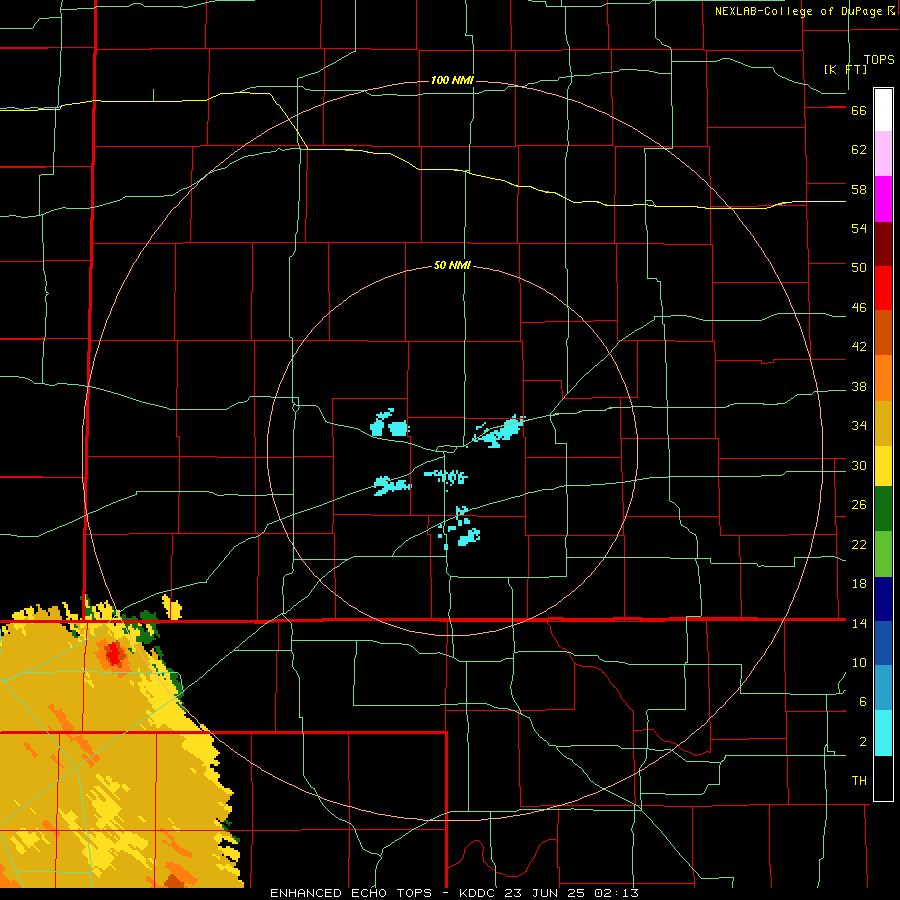
Task: Click legend value 50
Action: (x=859, y=268)
